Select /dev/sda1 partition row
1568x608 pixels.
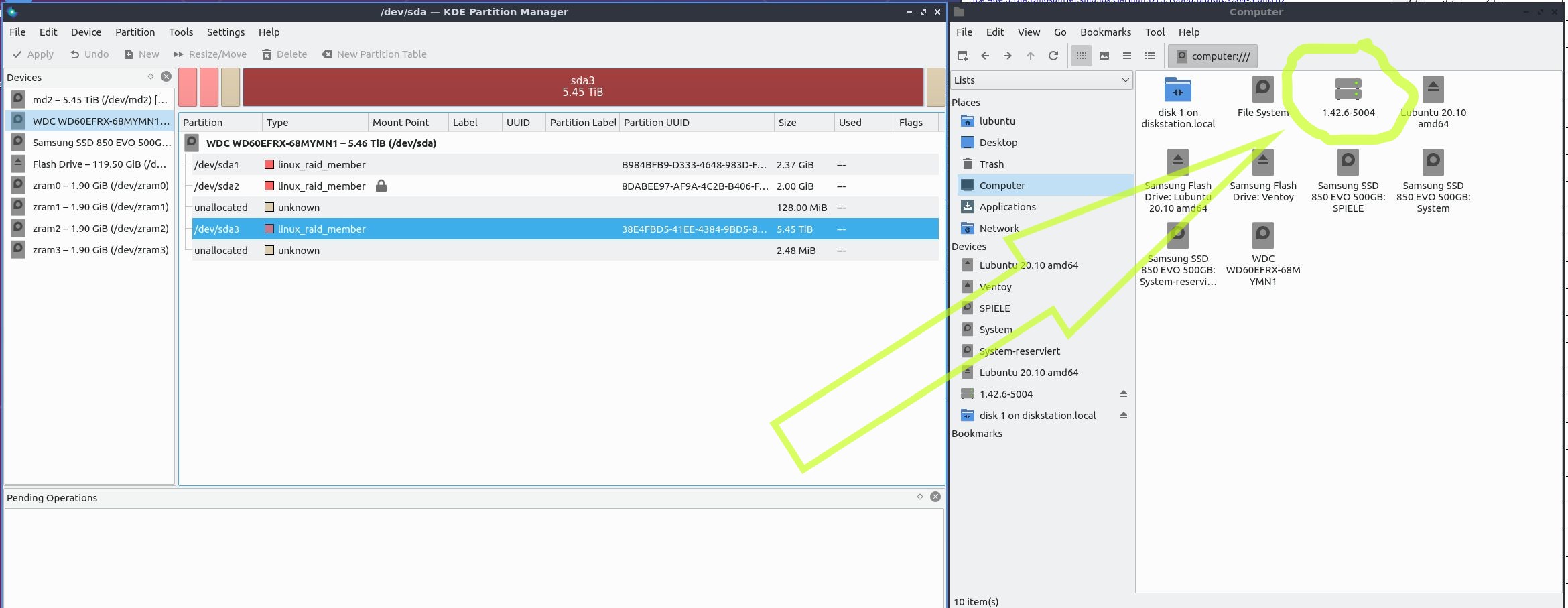pos(565,165)
